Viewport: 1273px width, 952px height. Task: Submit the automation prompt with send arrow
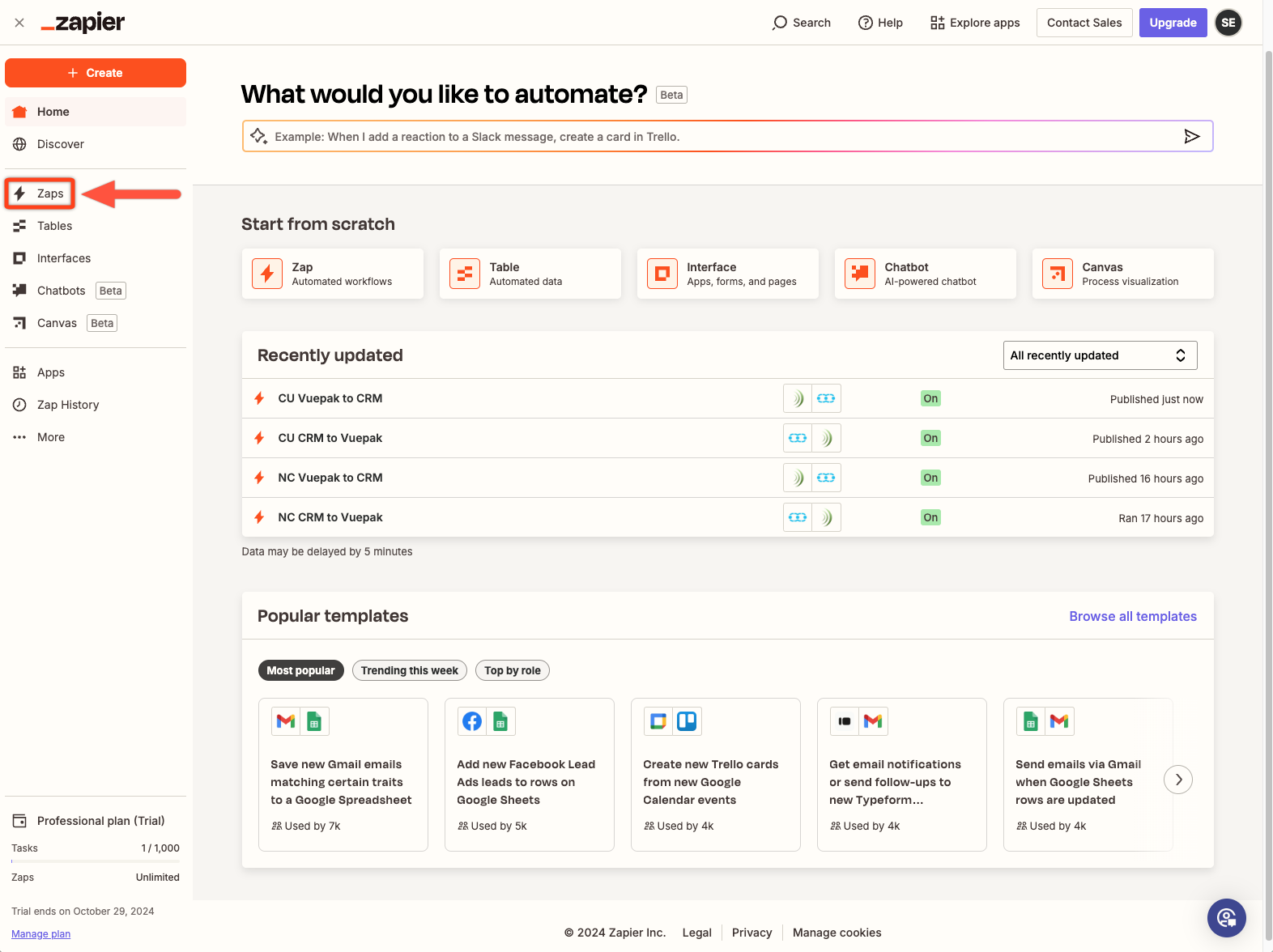1191,136
